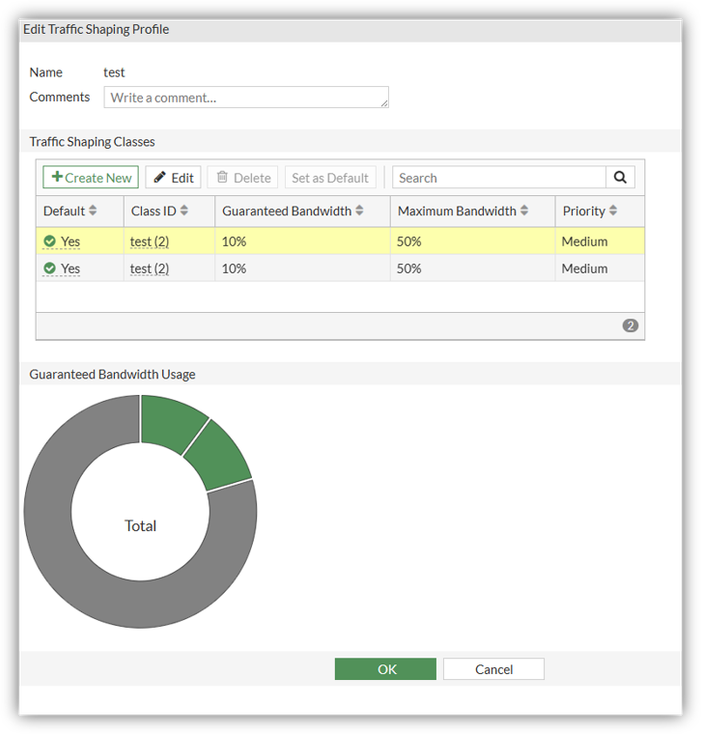Click the Delete button with trash icon
The width and height of the screenshot is (701, 734).
pos(243,177)
